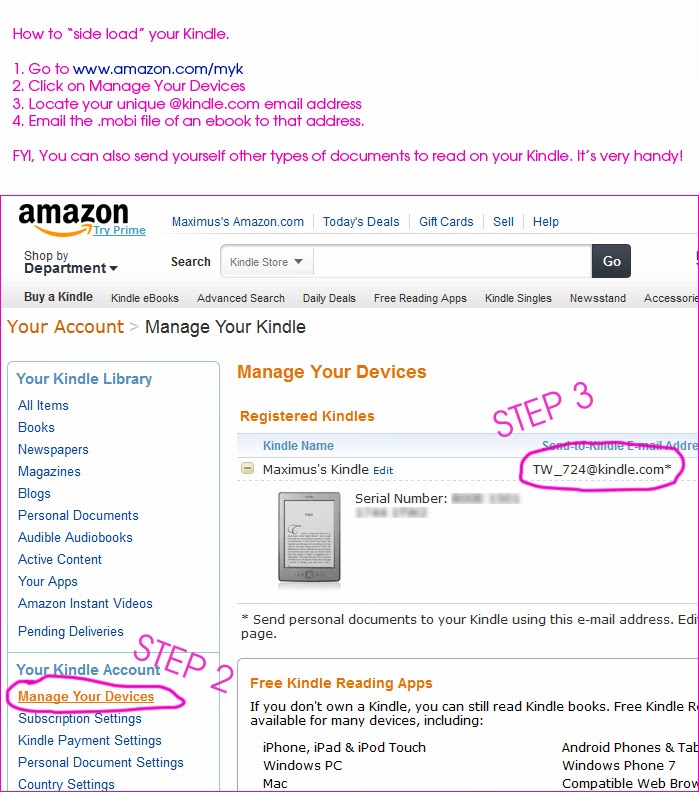The width and height of the screenshot is (699, 792).
Task: Open Personal Document Settings link
Action: click(x=101, y=762)
